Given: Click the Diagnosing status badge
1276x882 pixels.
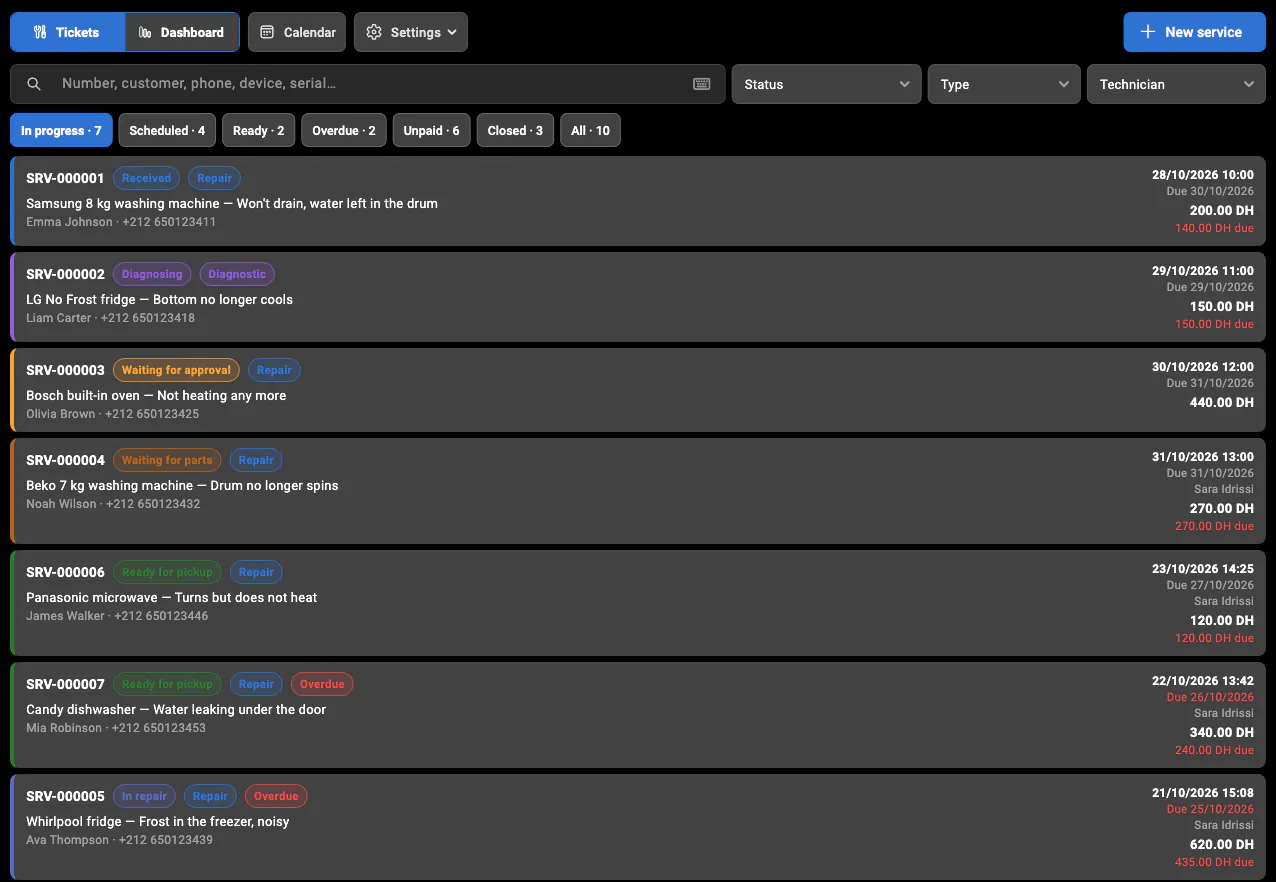Looking at the screenshot, I should pos(152,274).
